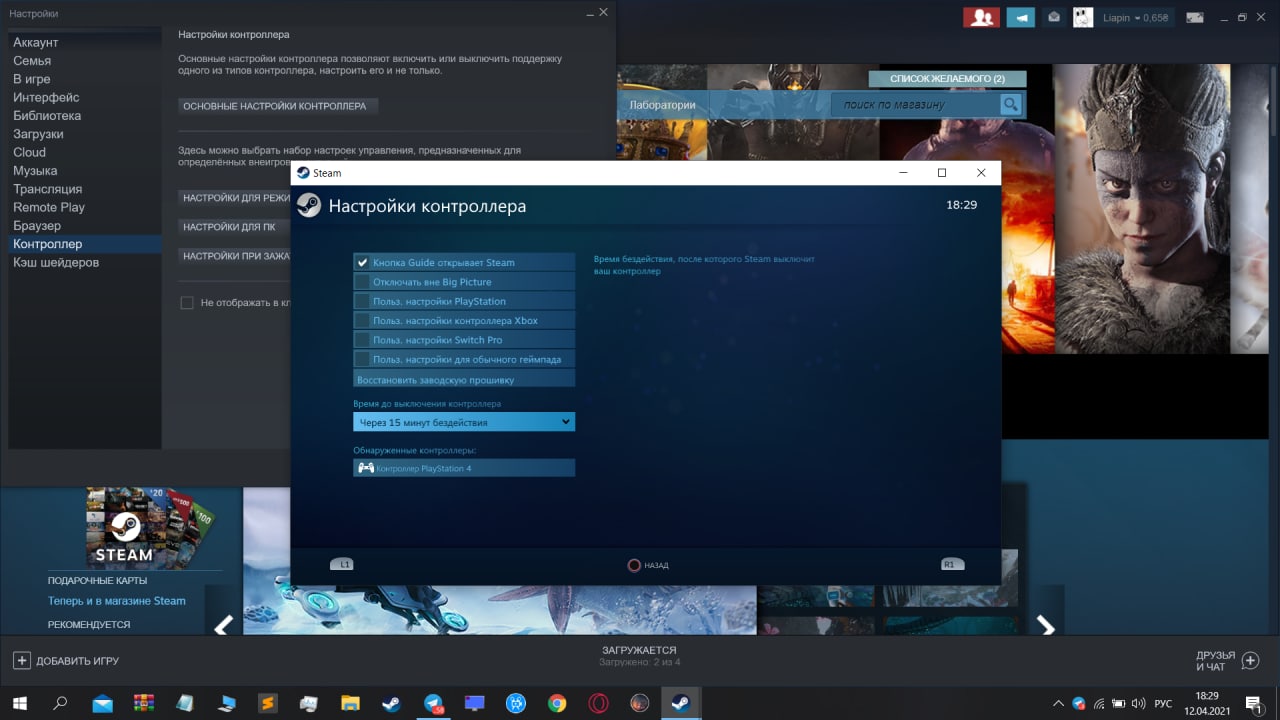1280x720 pixels.
Task: Open Sublime Text from the taskbar
Action: point(267,703)
